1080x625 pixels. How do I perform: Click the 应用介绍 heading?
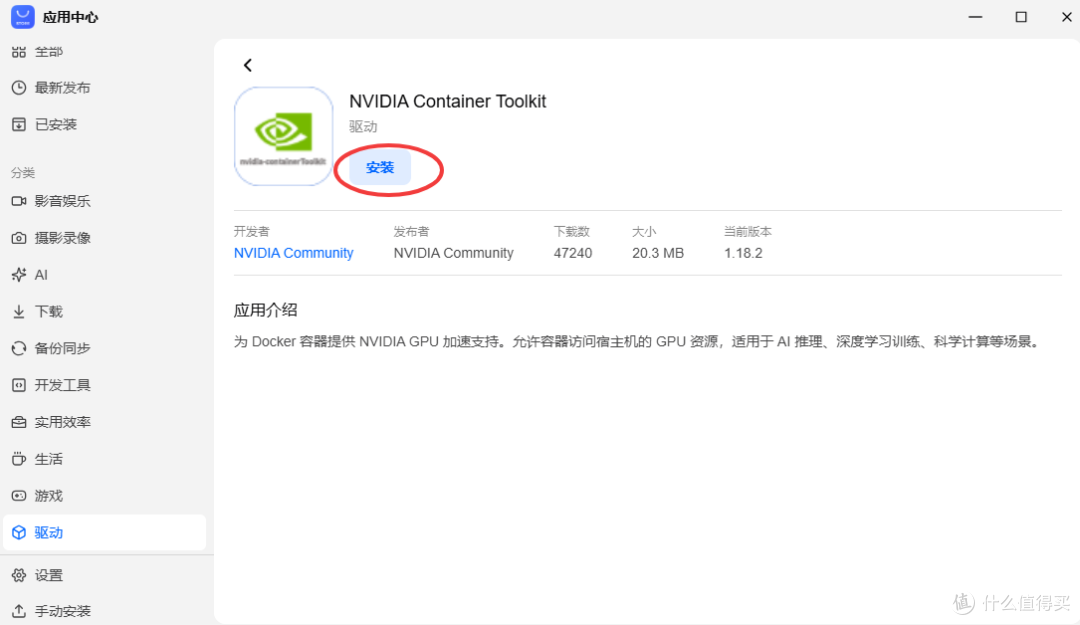click(x=266, y=310)
